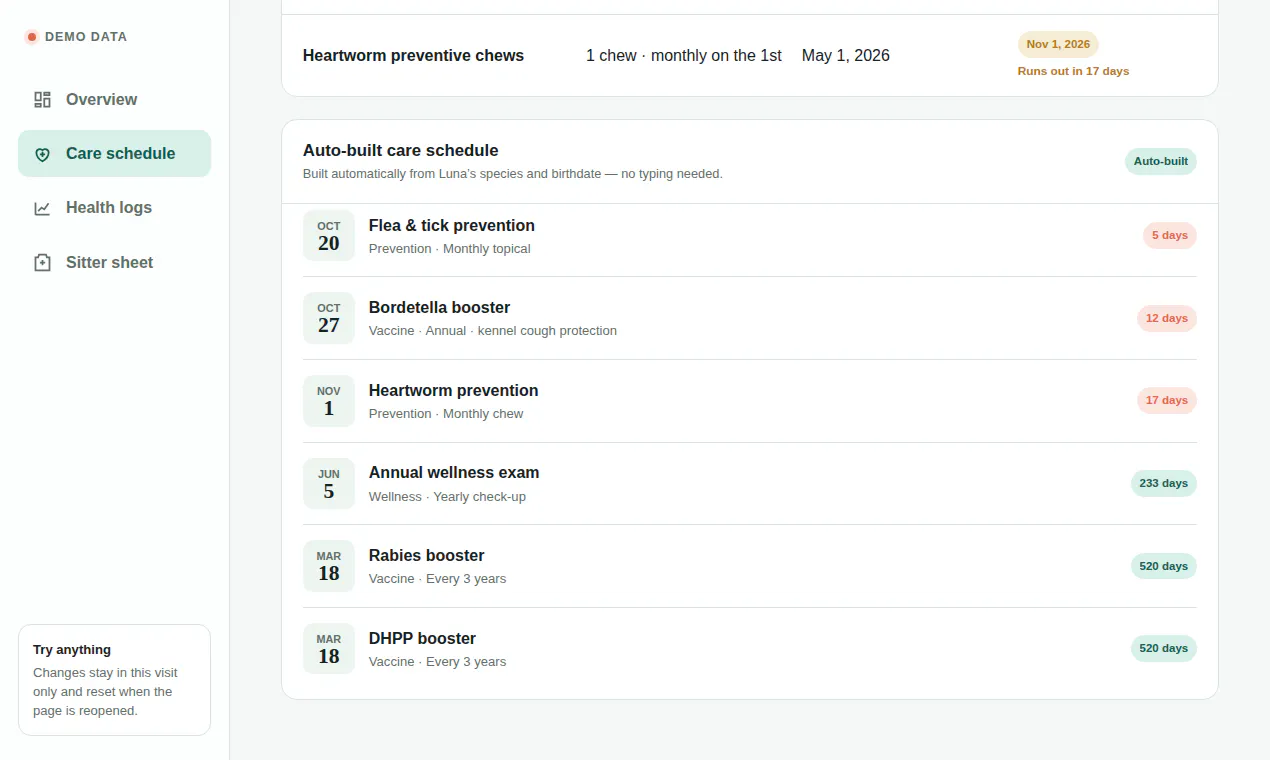The height and width of the screenshot is (760, 1270).
Task: Click the 1 chew monthly dosage text
Action: 684,55
